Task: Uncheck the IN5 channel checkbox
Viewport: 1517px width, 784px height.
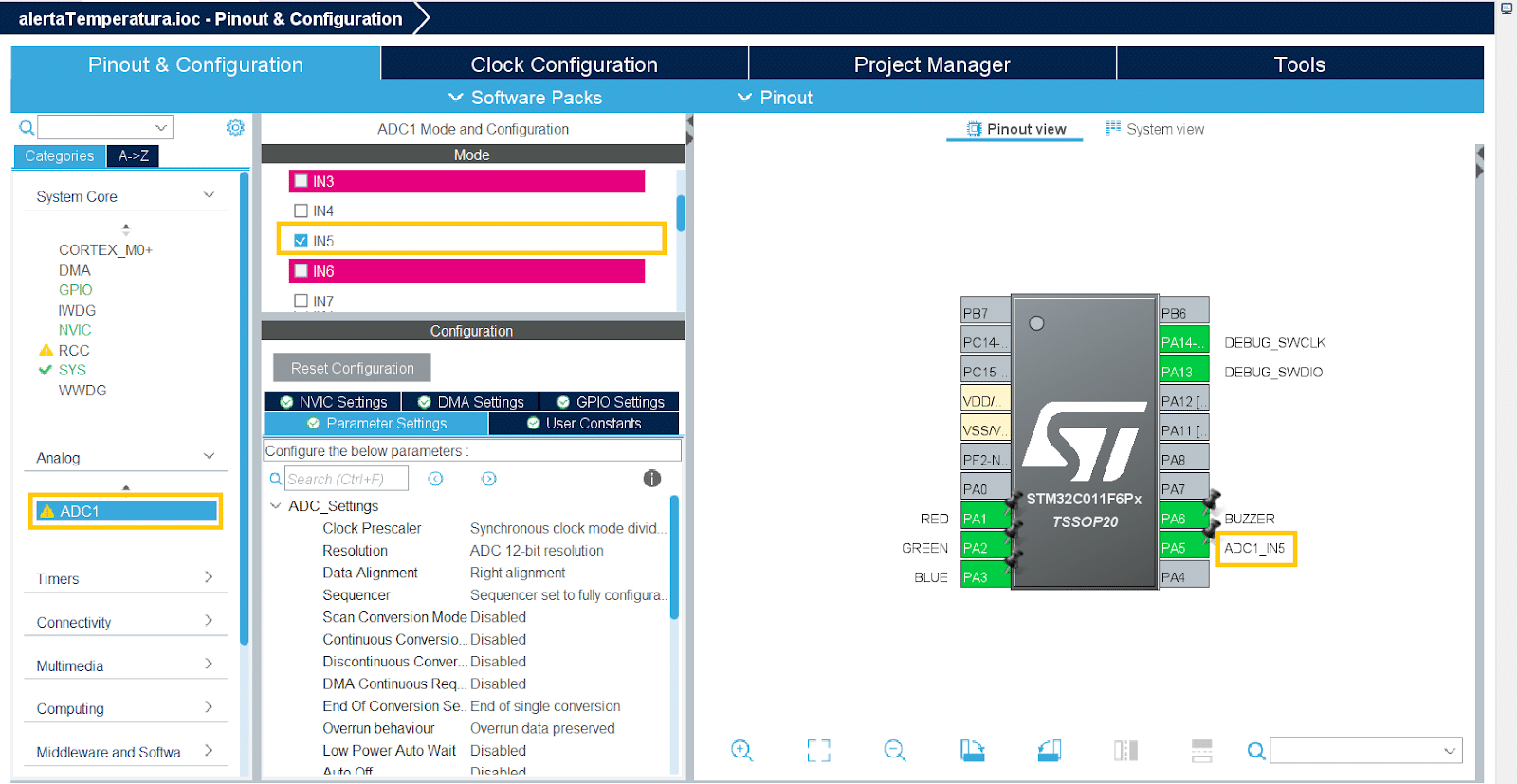Action: click(x=302, y=241)
